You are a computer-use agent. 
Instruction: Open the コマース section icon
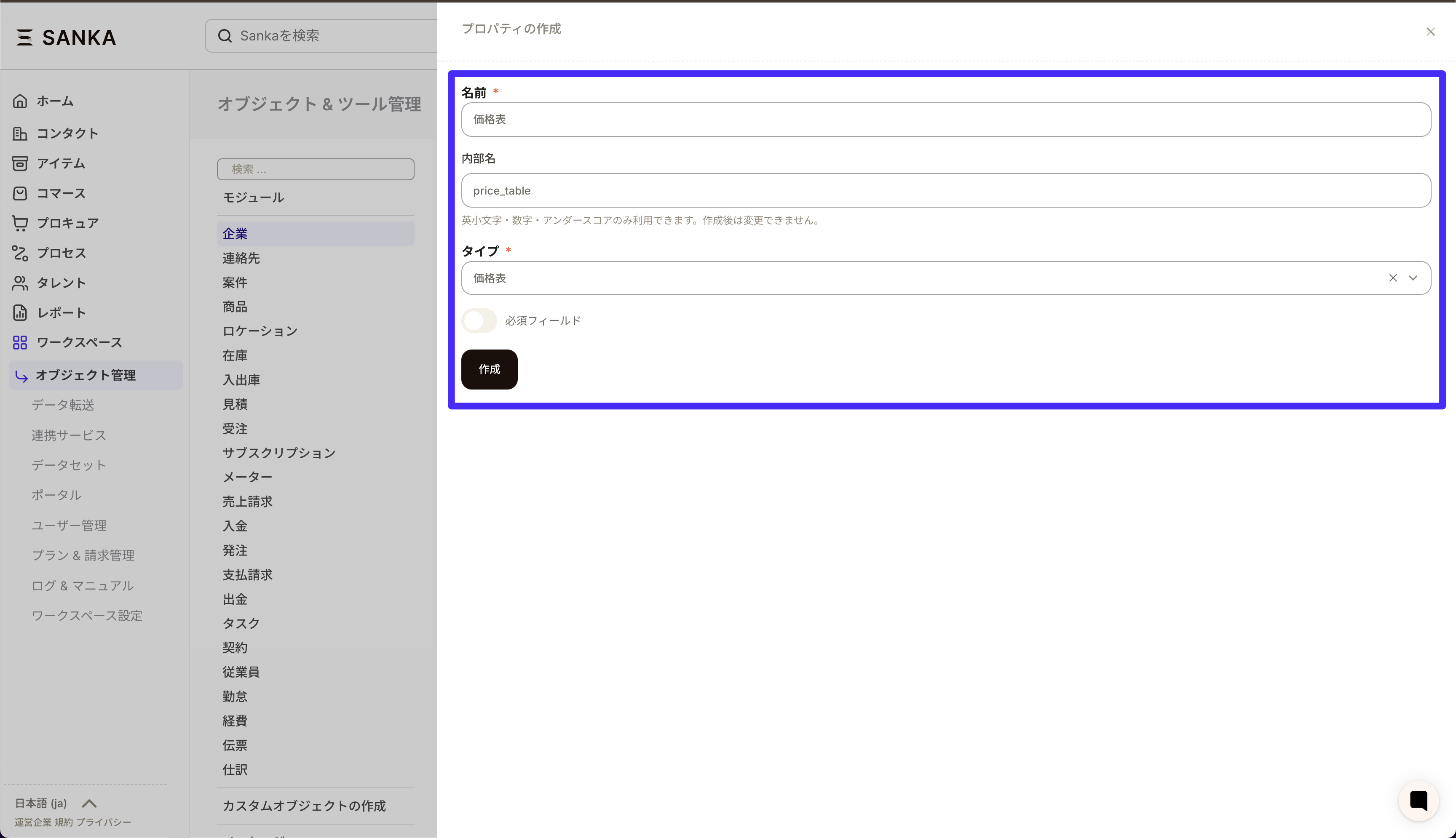pyautogui.click(x=19, y=193)
